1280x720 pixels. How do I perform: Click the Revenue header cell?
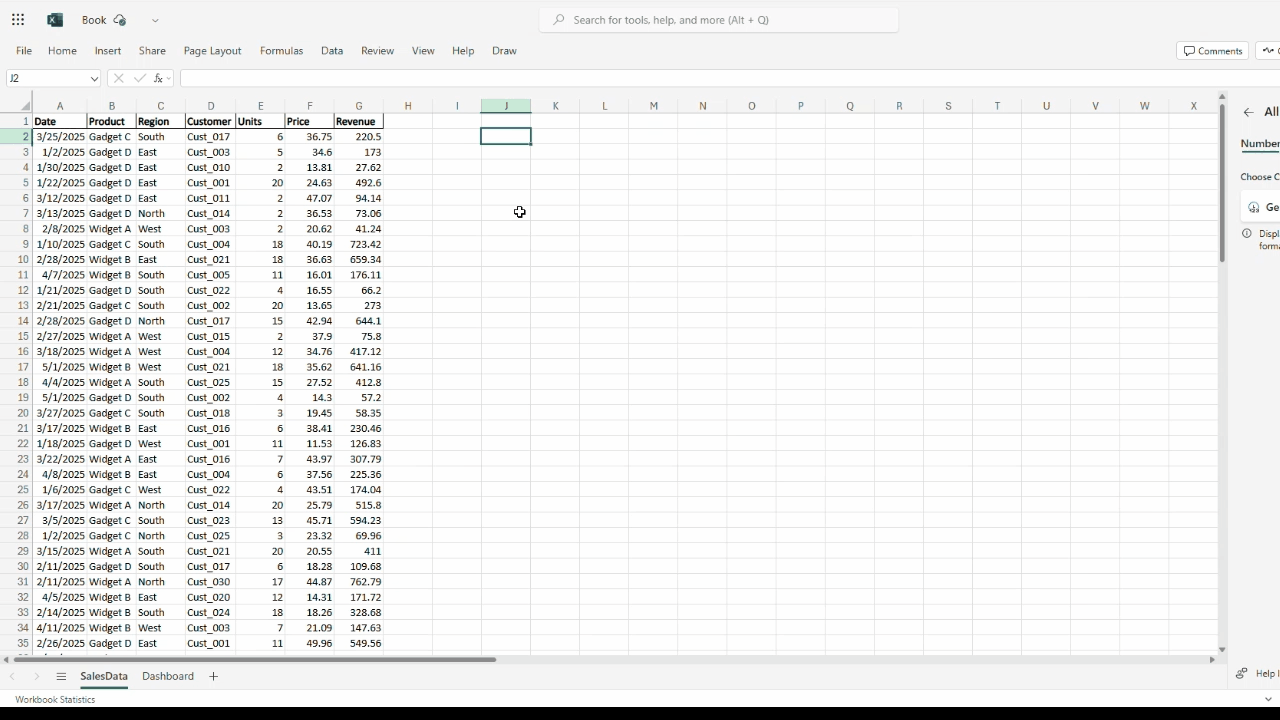coord(358,122)
